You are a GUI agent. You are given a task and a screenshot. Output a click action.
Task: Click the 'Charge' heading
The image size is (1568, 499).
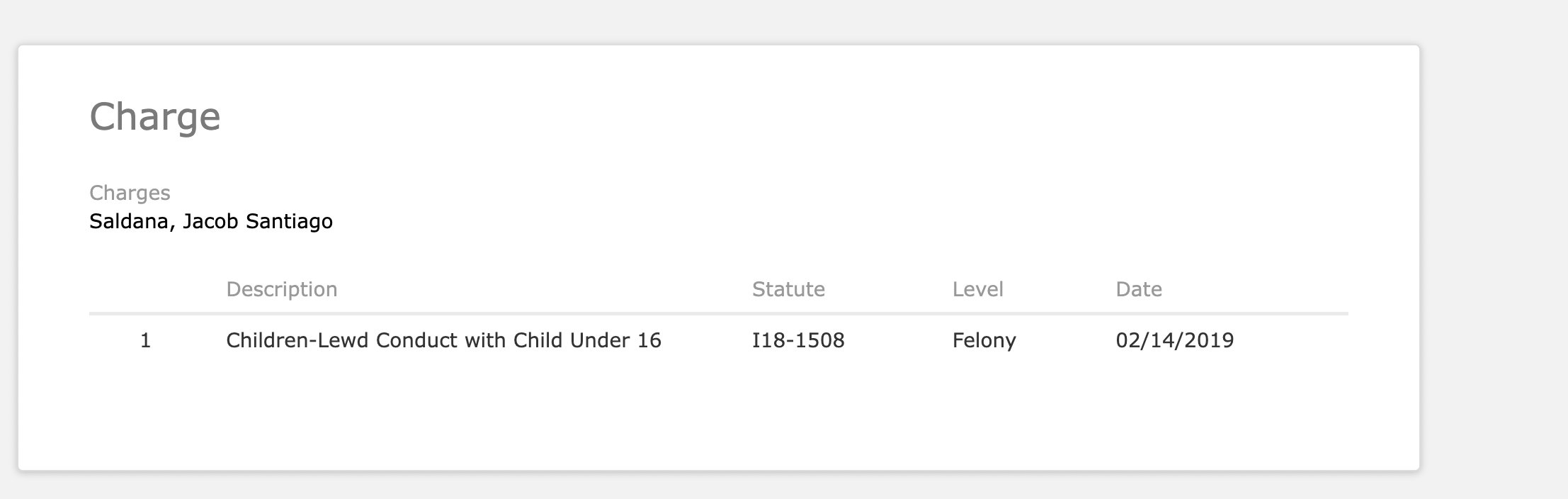tap(154, 117)
